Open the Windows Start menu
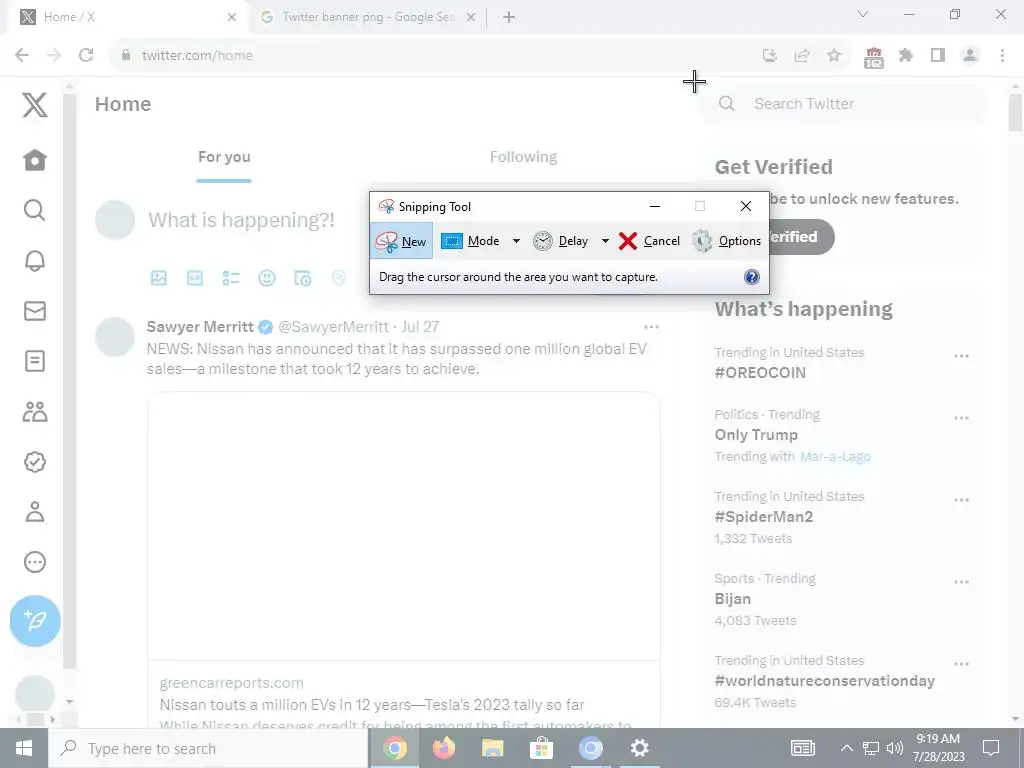The width and height of the screenshot is (1024, 768). click(24, 748)
